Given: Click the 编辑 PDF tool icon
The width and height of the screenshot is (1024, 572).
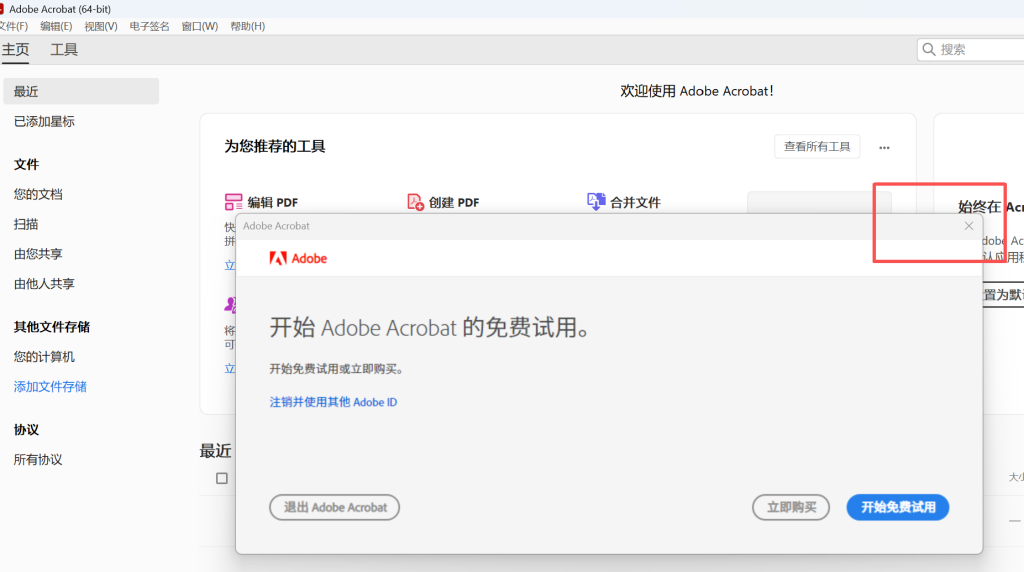Looking at the screenshot, I should tap(234, 202).
